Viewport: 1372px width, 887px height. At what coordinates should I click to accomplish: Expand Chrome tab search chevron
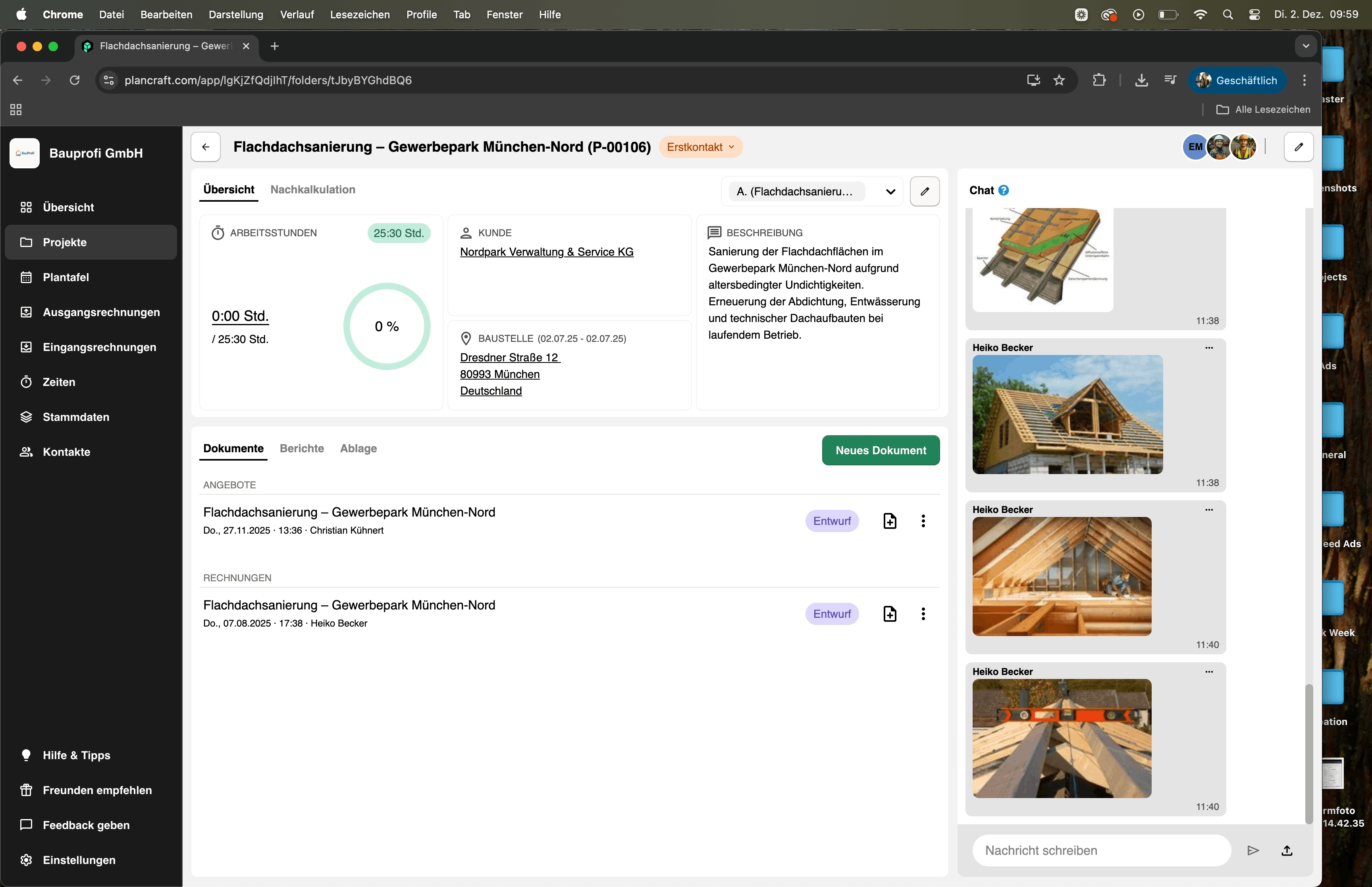[x=1306, y=46]
